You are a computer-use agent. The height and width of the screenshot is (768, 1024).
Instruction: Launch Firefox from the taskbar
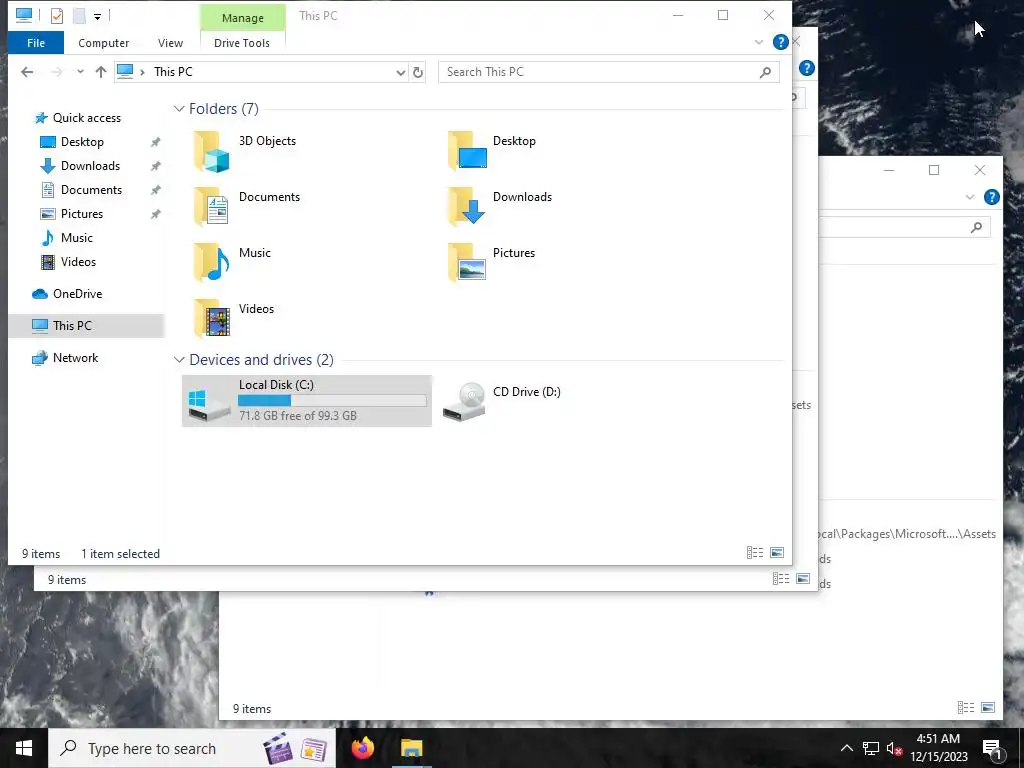pyautogui.click(x=362, y=748)
